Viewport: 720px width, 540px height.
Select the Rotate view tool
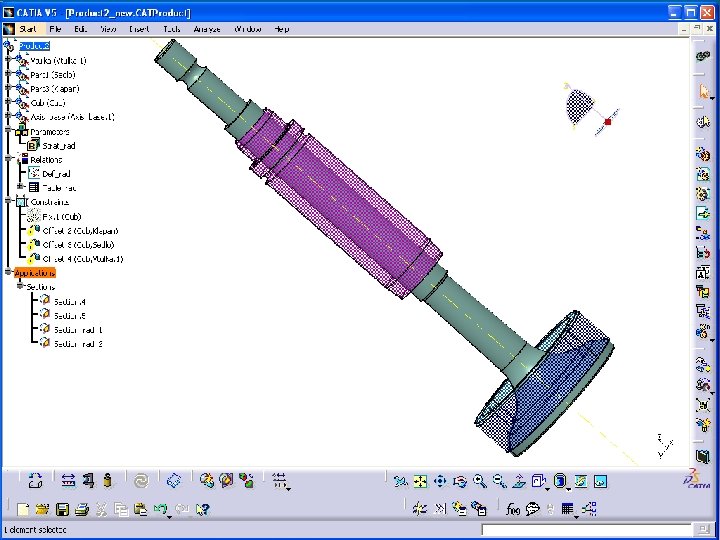coord(460,481)
